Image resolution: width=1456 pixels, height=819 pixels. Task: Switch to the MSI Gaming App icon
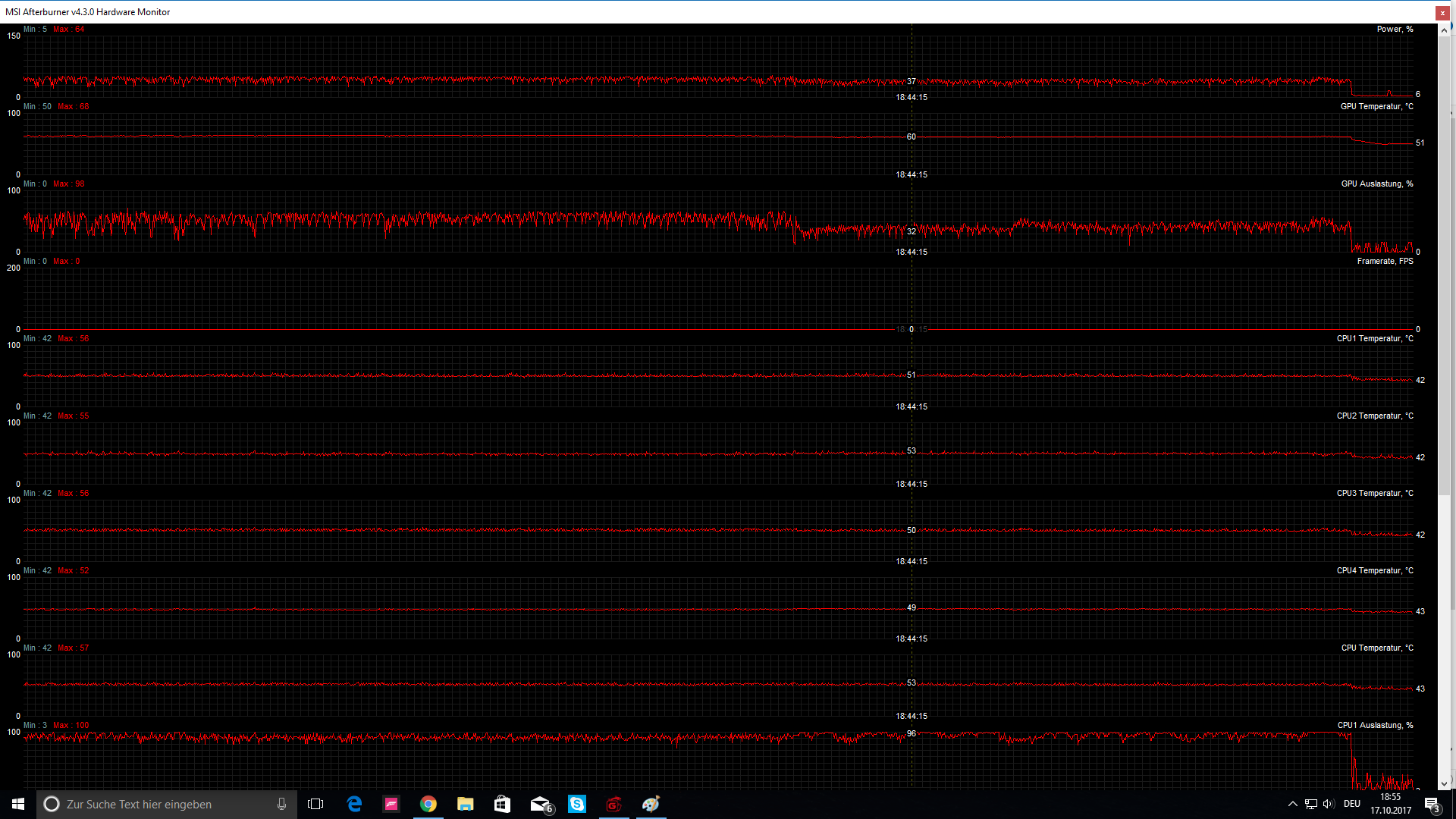(614, 804)
